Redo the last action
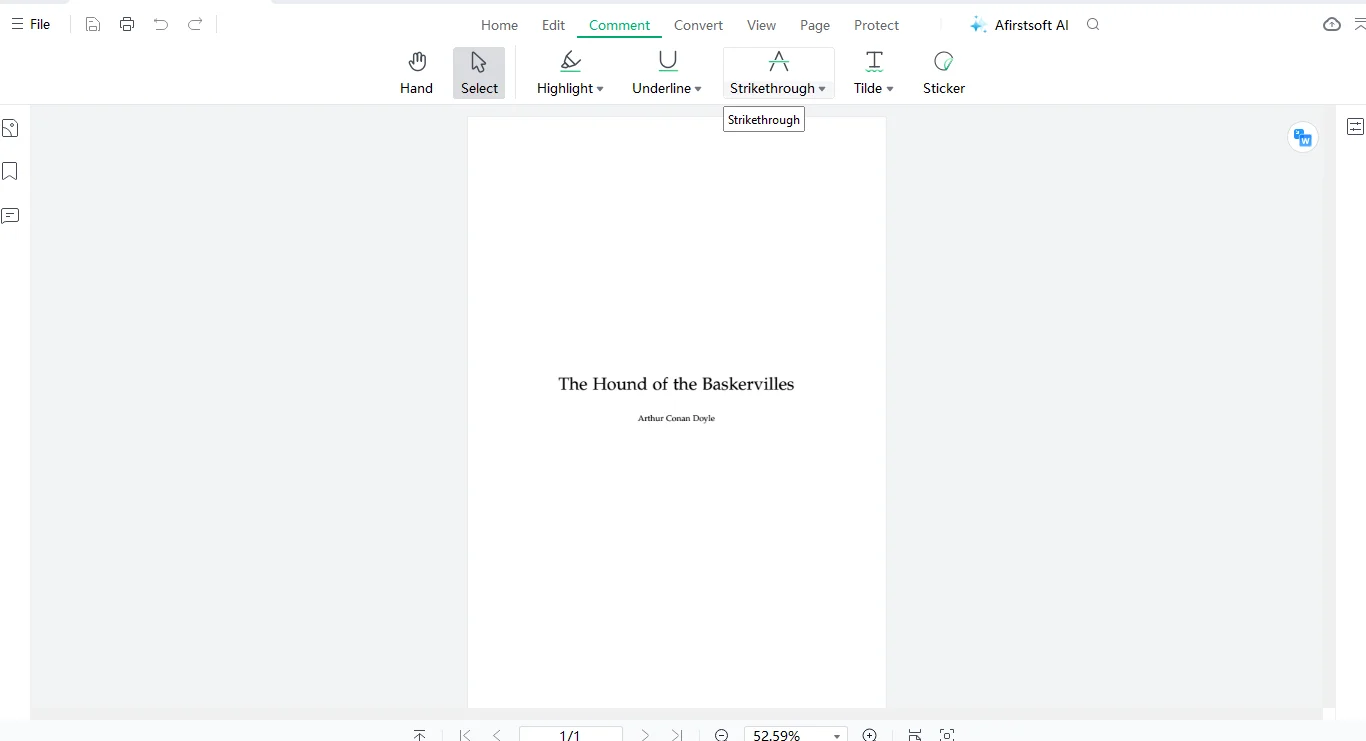The width and height of the screenshot is (1366, 741). click(195, 24)
